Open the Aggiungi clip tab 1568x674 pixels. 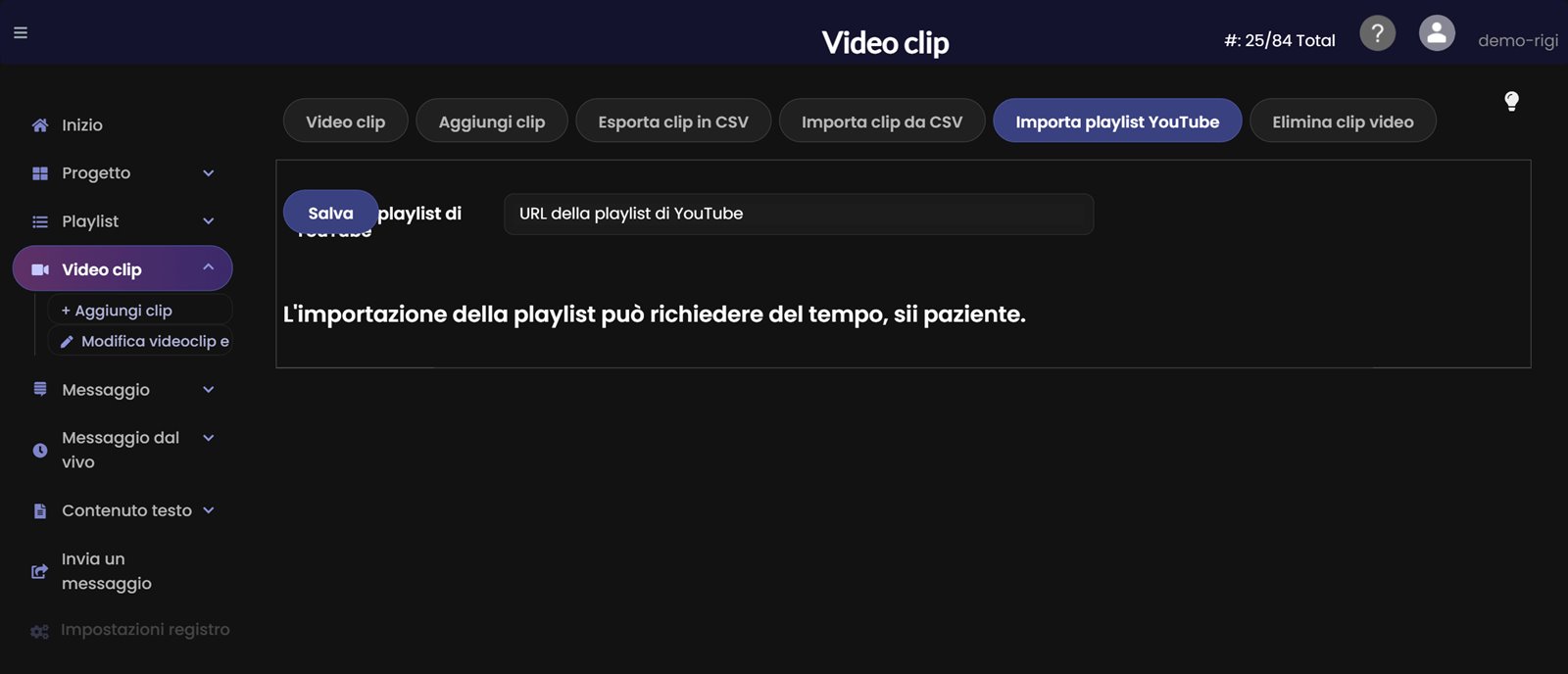(491, 120)
